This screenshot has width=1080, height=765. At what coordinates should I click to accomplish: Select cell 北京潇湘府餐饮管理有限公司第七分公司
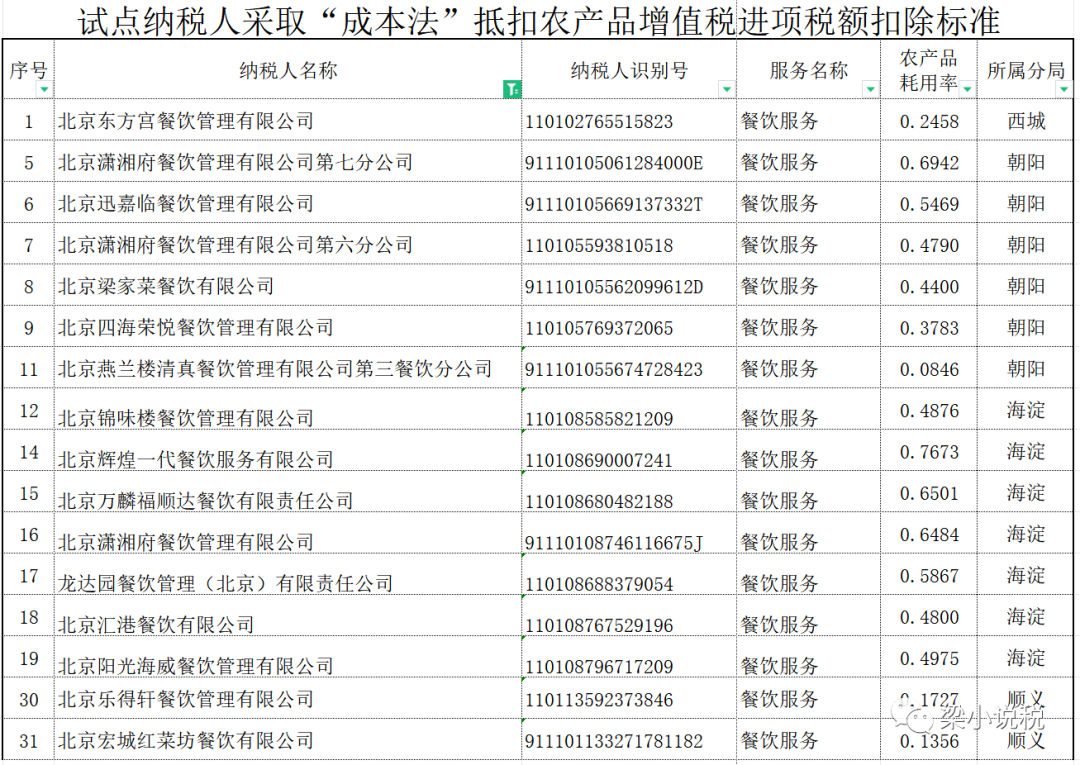click(288, 162)
